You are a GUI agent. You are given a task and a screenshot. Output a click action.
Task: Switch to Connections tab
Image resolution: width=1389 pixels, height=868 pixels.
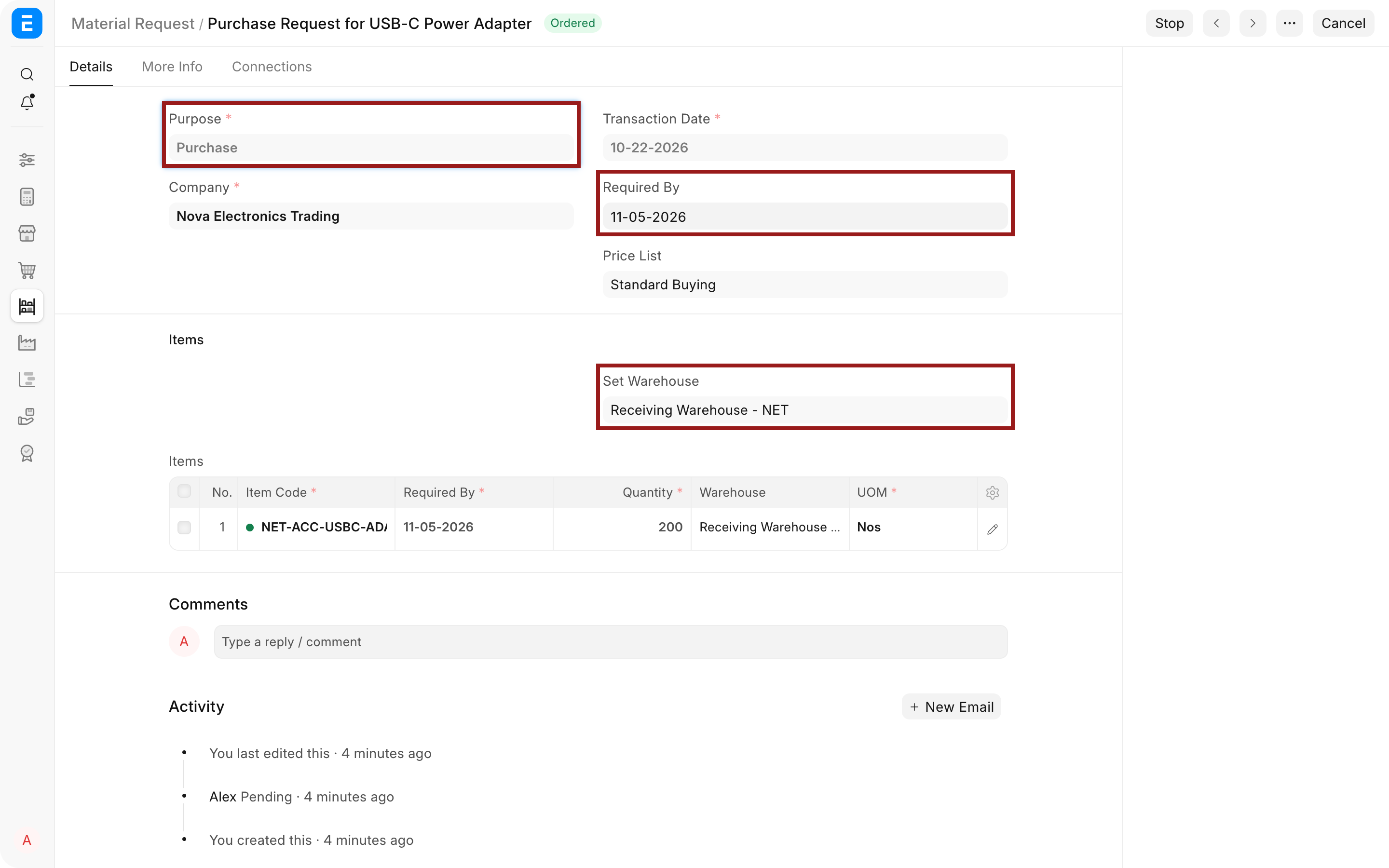tap(272, 67)
